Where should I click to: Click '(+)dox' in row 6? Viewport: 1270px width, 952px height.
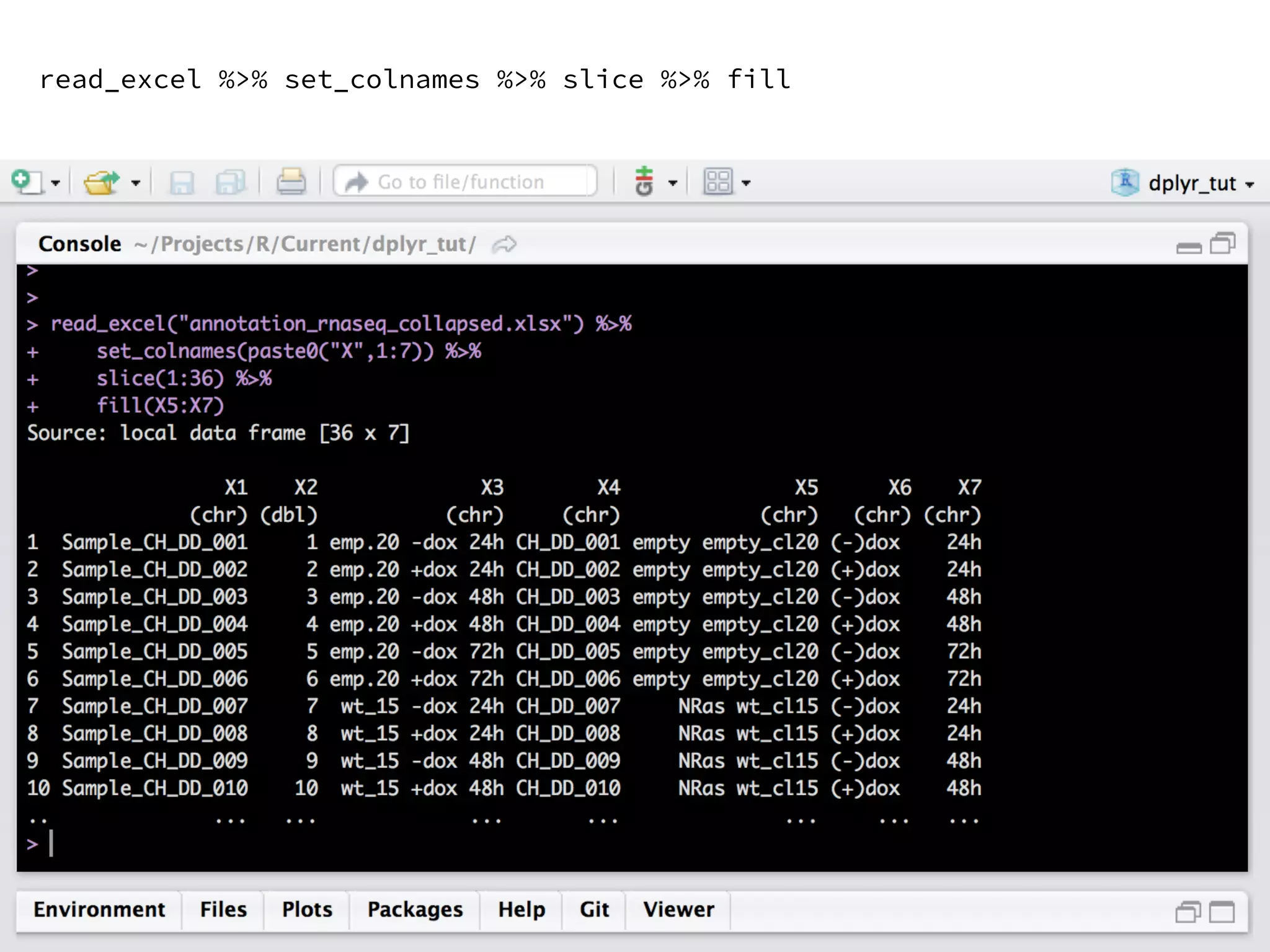tap(865, 679)
